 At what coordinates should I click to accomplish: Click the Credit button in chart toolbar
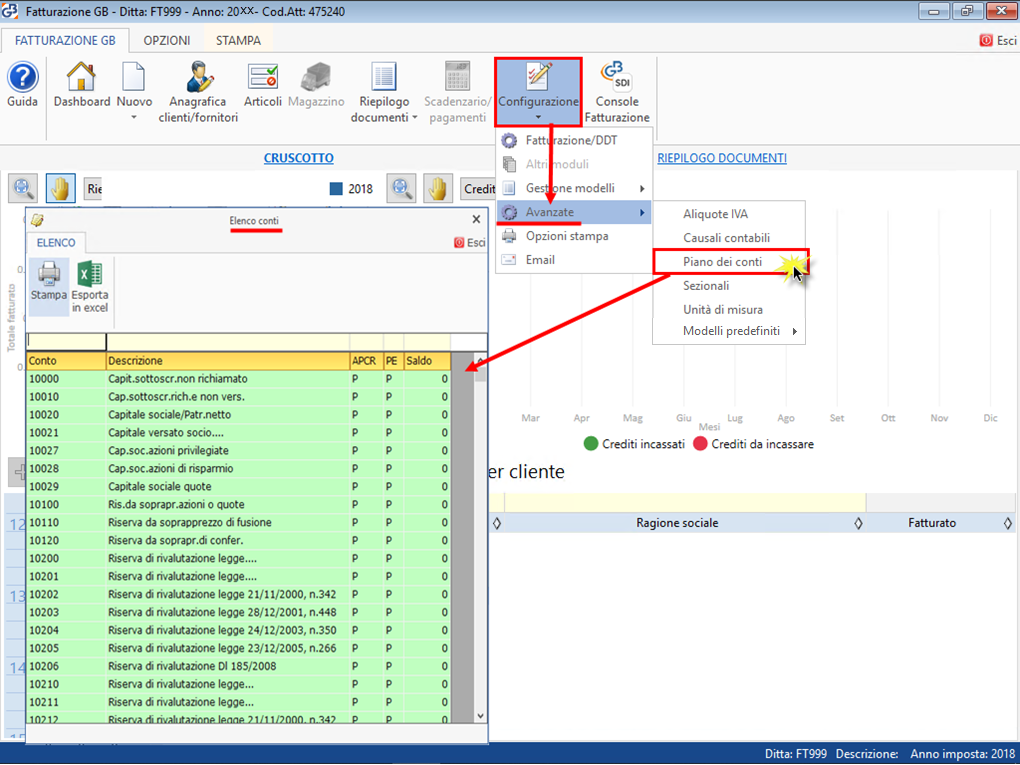478,189
